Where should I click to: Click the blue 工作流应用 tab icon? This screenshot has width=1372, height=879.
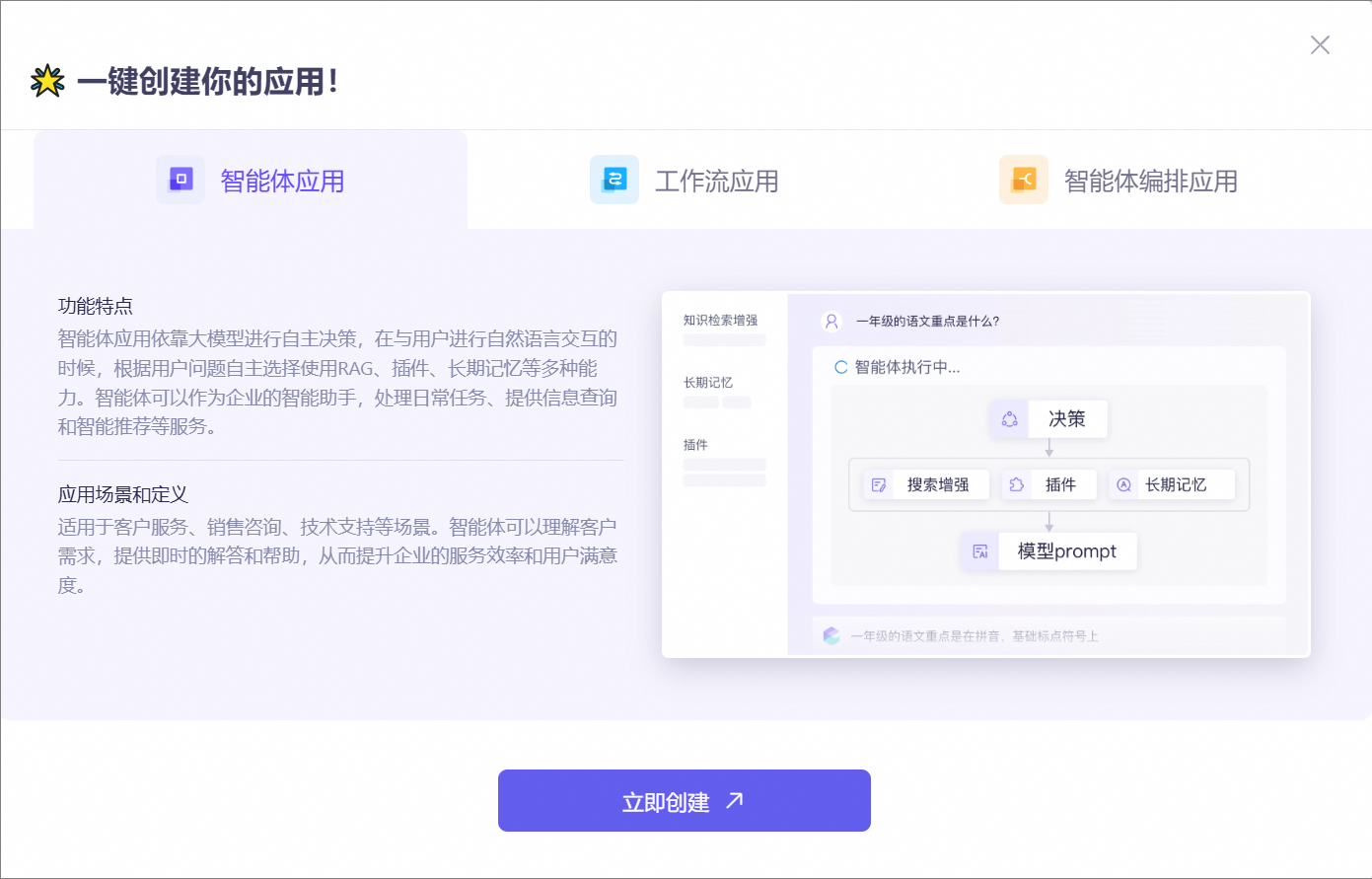click(614, 180)
